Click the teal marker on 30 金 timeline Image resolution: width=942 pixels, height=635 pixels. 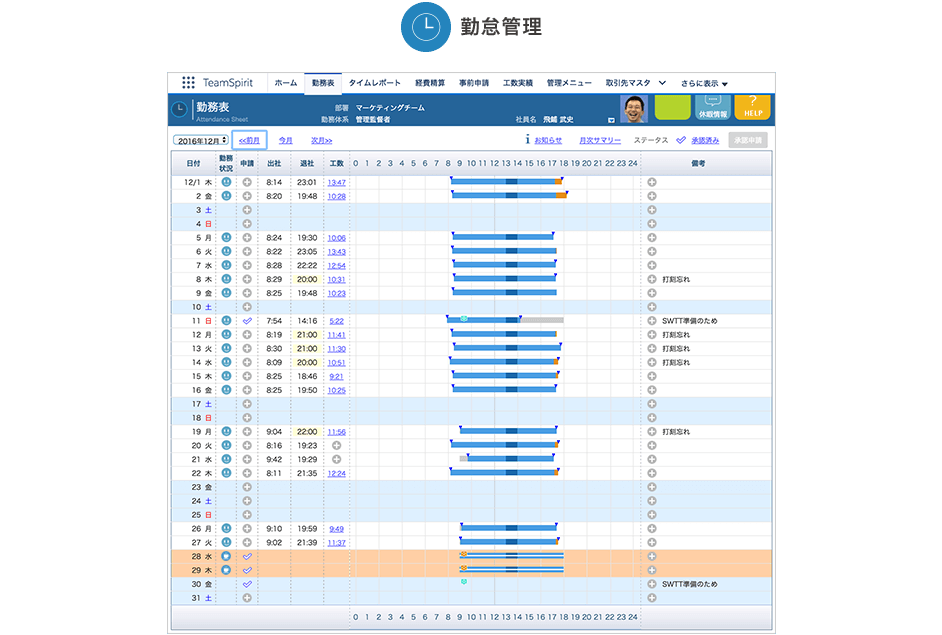coord(464,582)
